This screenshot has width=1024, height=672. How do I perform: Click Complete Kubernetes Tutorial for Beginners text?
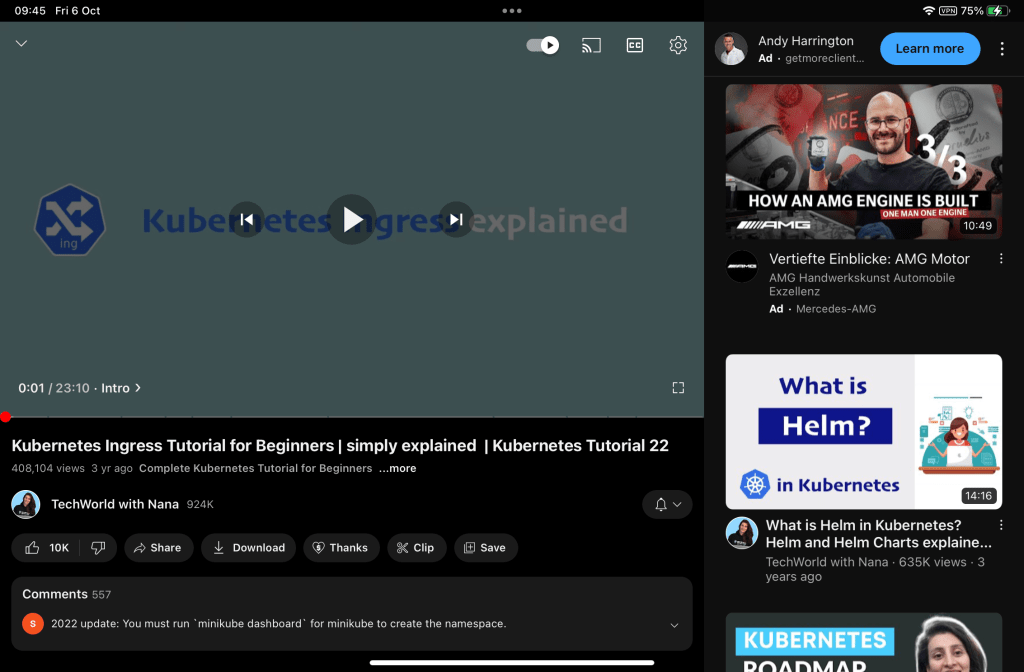pyautogui.click(x=255, y=468)
